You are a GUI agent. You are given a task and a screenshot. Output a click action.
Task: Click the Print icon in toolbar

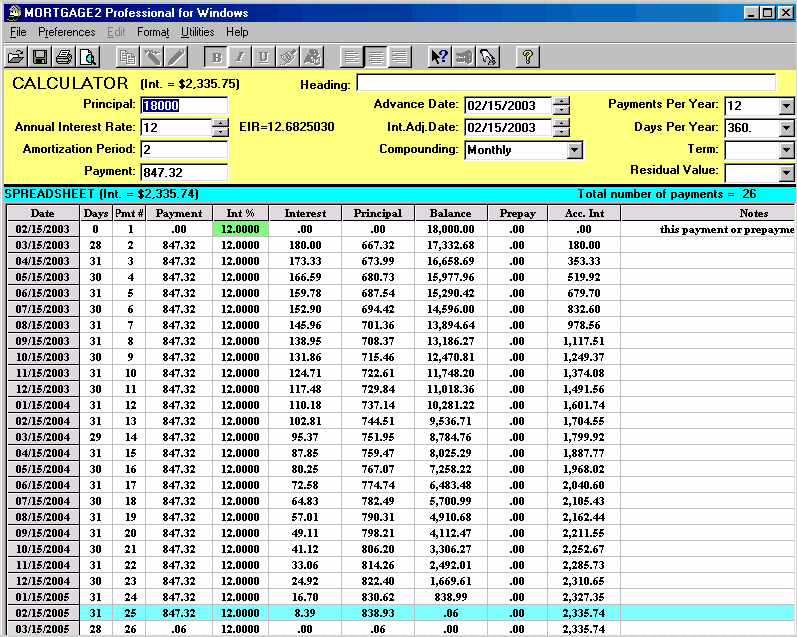click(64, 57)
